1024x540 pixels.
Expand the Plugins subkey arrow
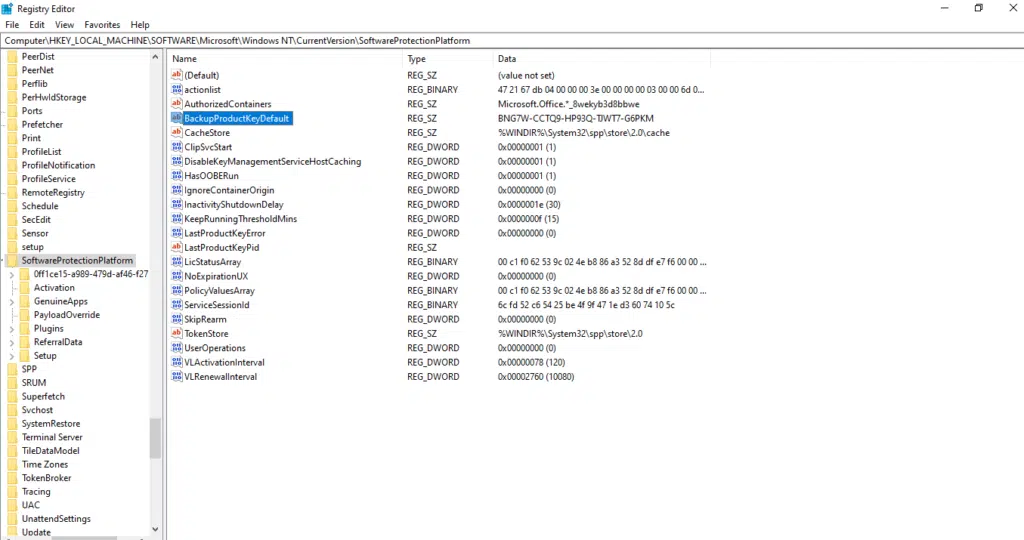pyautogui.click(x=11, y=329)
